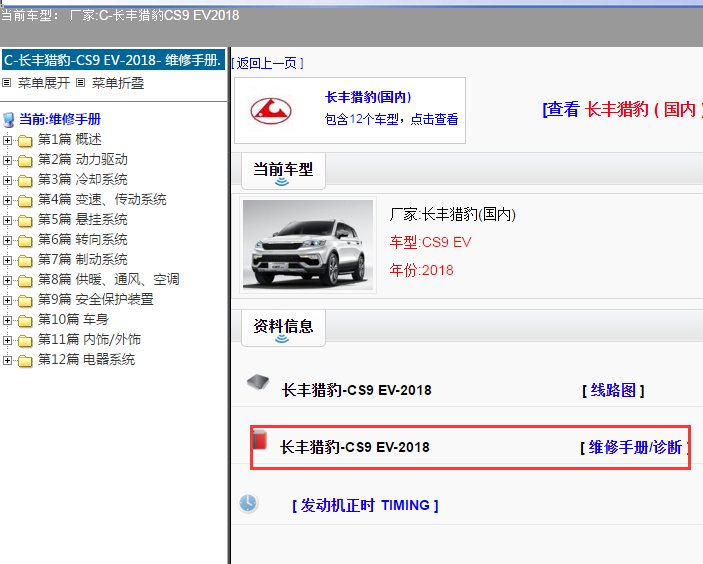The width and height of the screenshot is (703, 564).
Task: Click the engine timing clock icon
Action: point(248,503)
